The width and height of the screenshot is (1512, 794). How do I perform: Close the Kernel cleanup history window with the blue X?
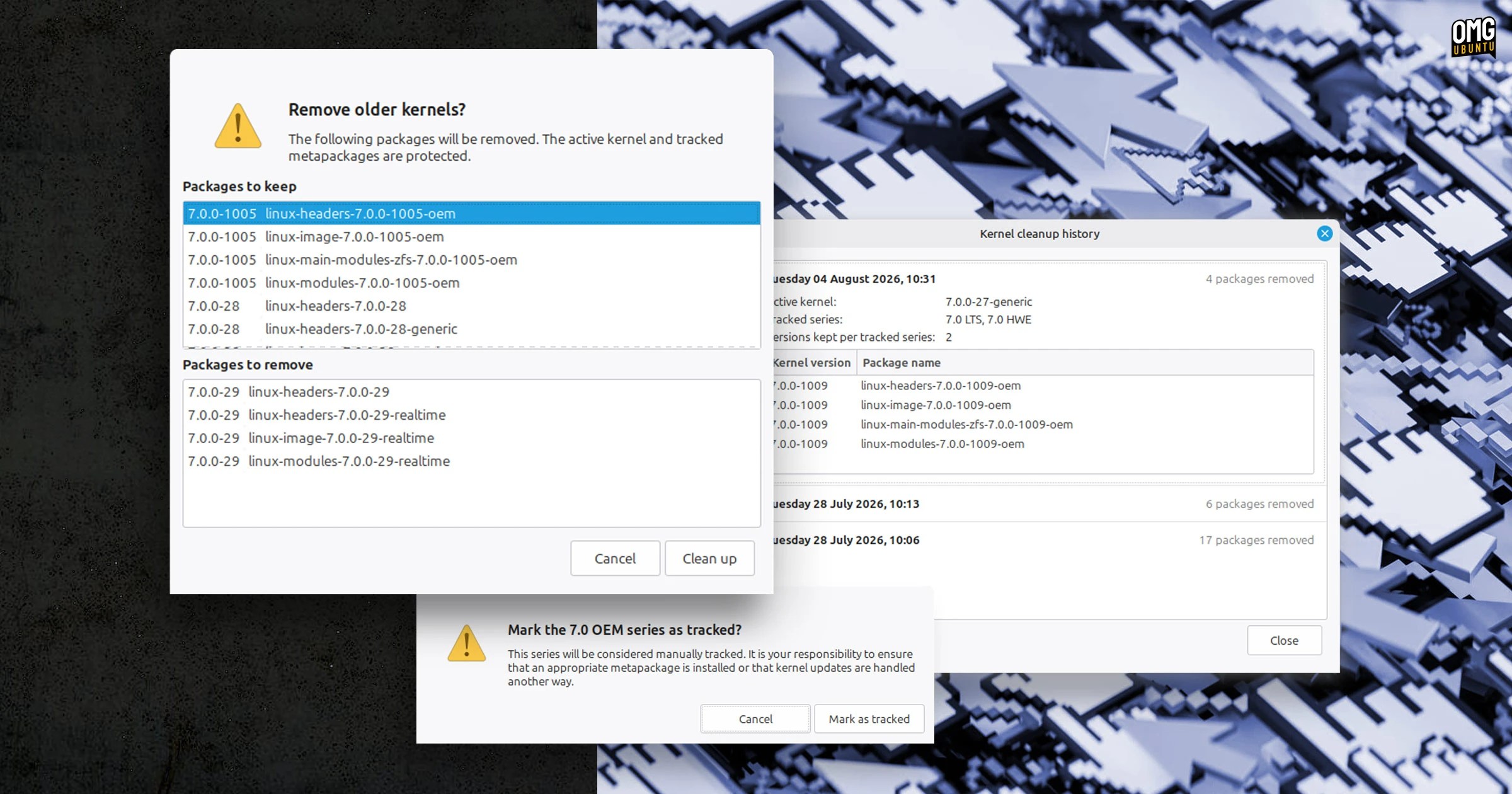[x=1324, y=234]
